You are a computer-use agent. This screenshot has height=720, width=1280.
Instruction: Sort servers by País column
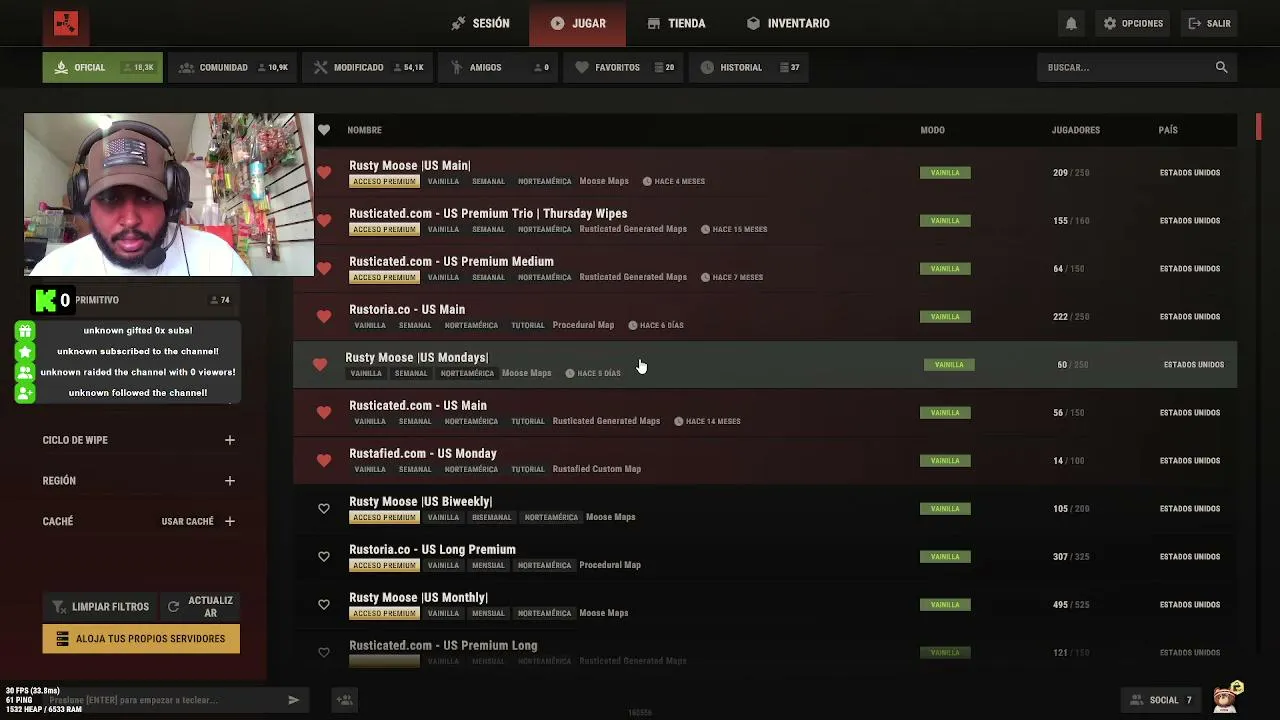[1168, 130]
